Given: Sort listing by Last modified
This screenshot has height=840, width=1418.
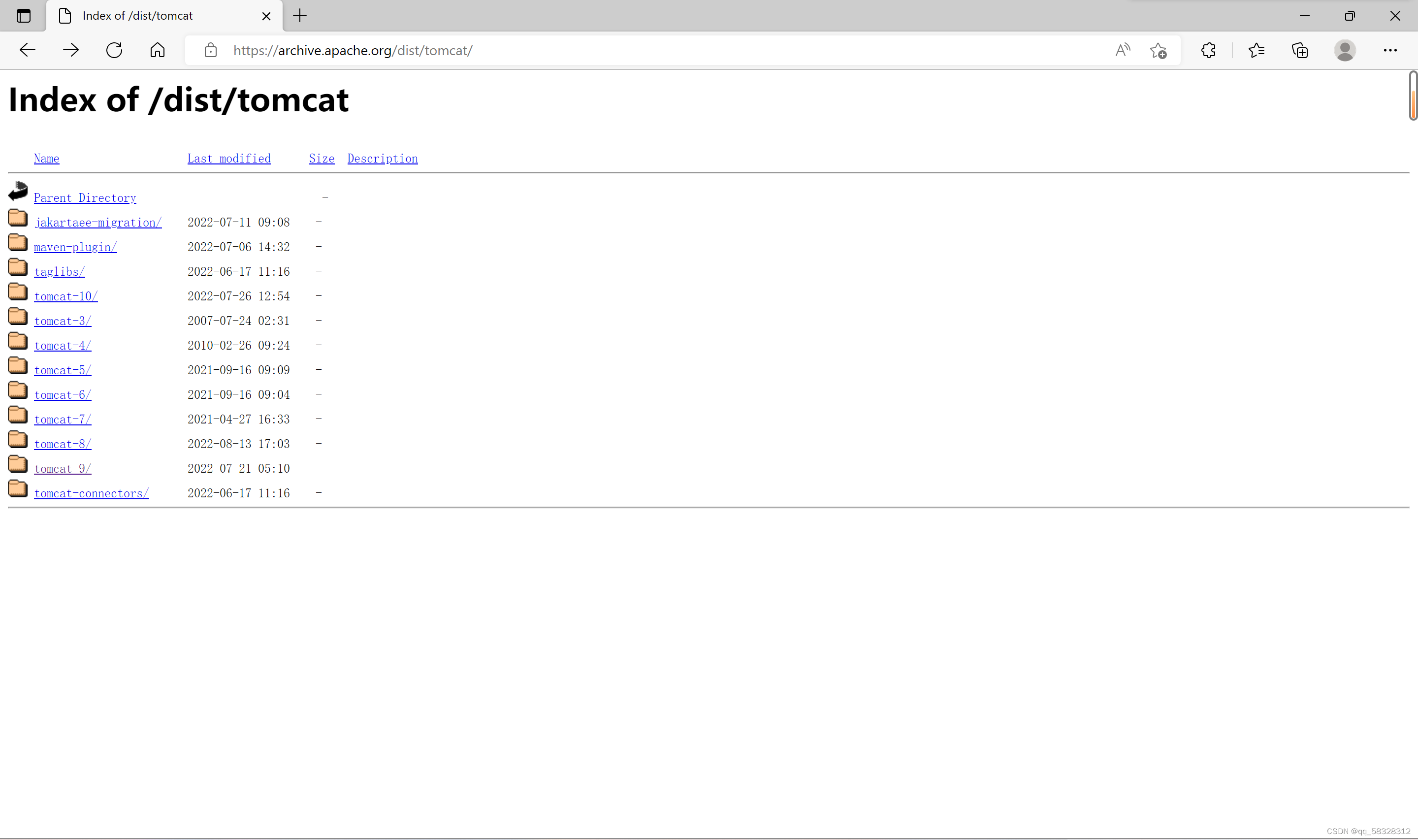Looking at the screenshot, I should pos(228,159).
